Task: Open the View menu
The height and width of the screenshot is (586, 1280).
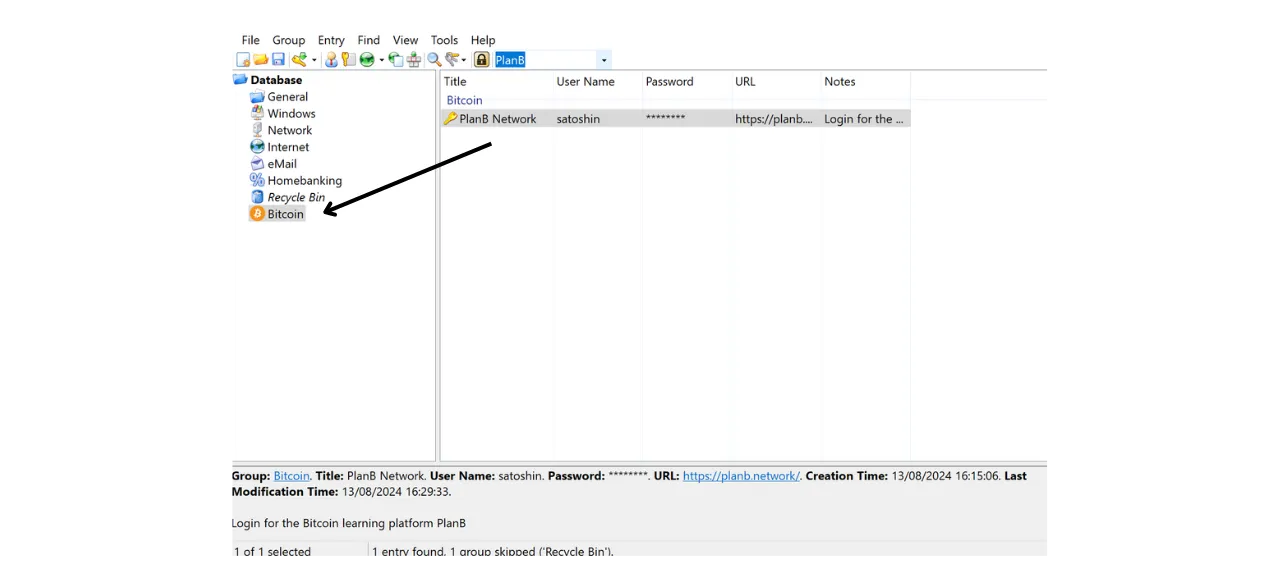Action: click(x=405, y=40)
